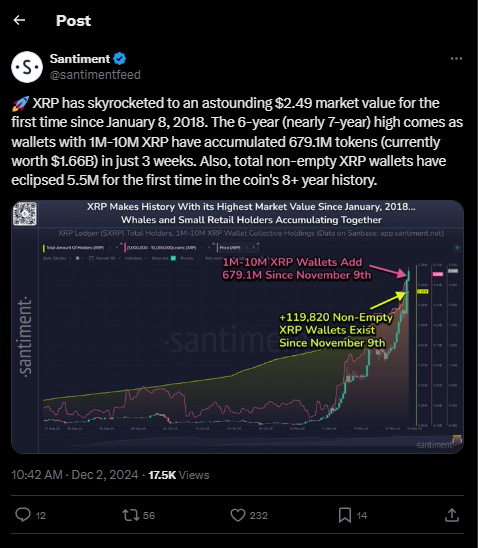Click the 14 bookmarks count

(362, 515)
